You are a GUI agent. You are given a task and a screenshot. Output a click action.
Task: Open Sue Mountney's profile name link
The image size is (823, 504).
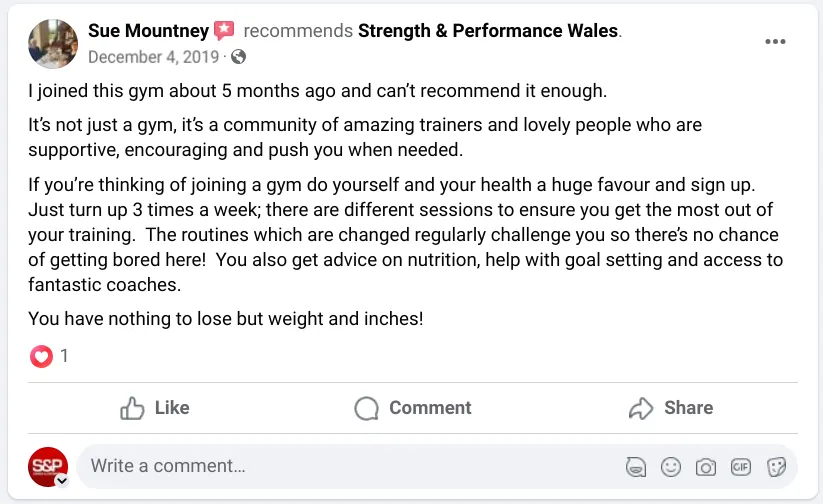click(149, 31)
